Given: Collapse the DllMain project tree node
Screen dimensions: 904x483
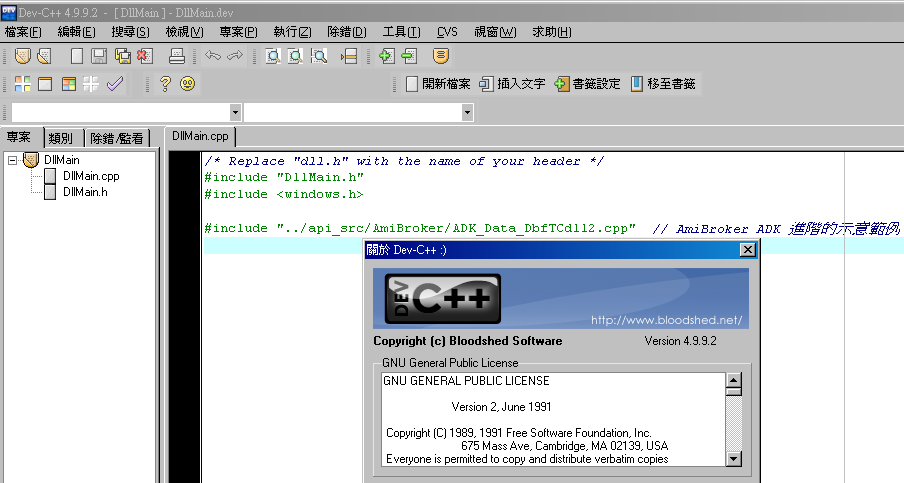Looking at the screenshot, I should (13, 160).
